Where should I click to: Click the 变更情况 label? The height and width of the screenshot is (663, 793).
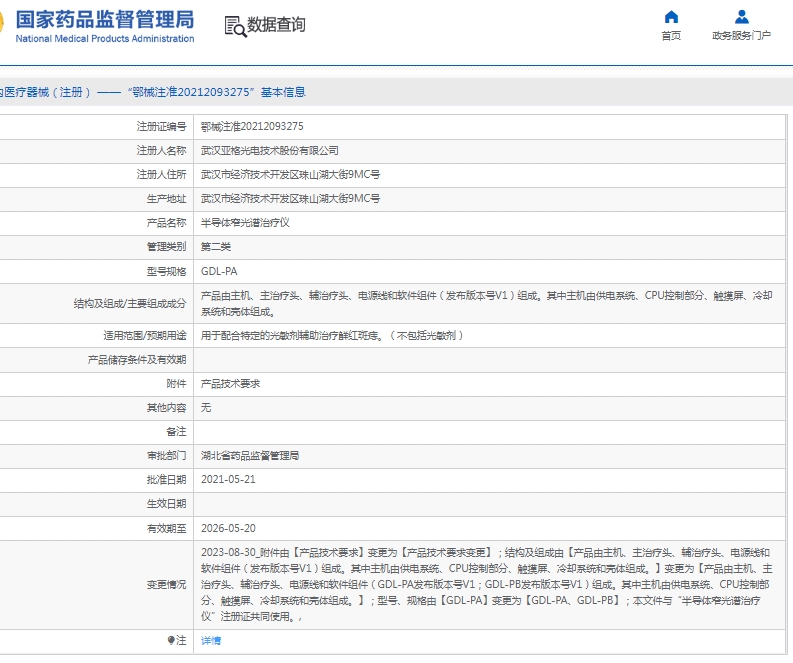coord(166,585)
